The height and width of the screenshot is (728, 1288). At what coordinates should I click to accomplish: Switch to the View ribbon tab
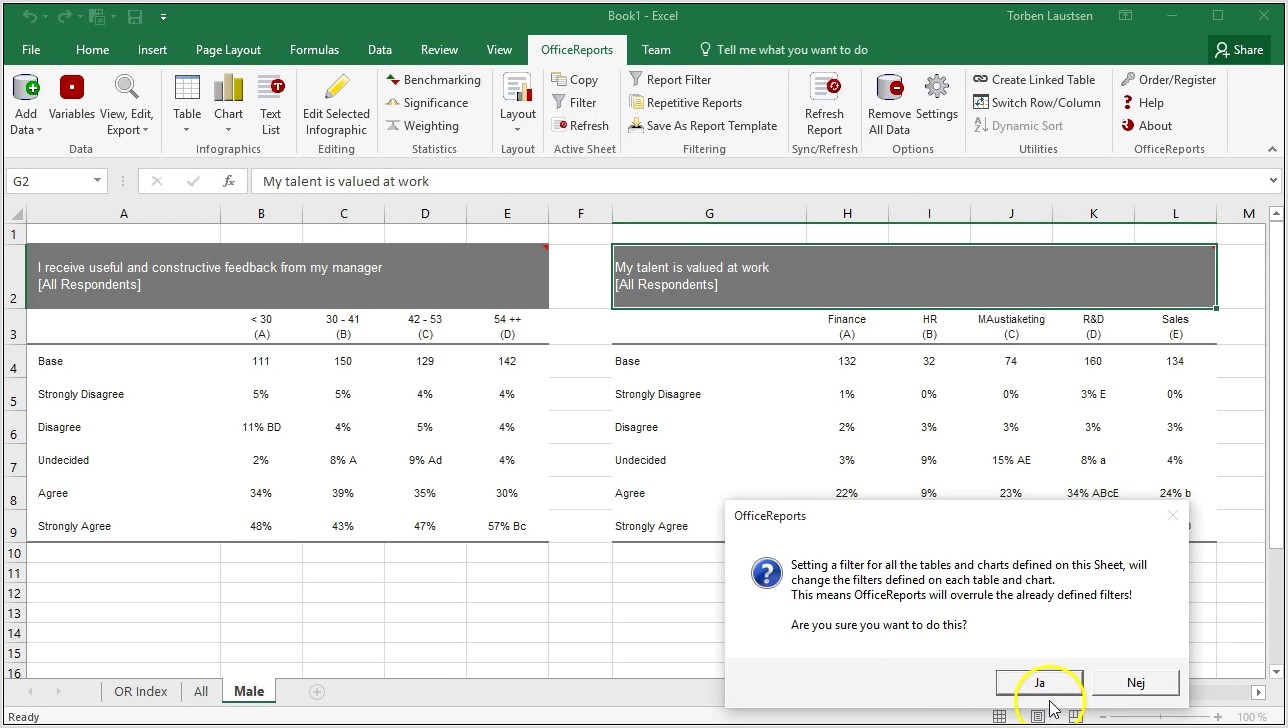coord(499,50)
